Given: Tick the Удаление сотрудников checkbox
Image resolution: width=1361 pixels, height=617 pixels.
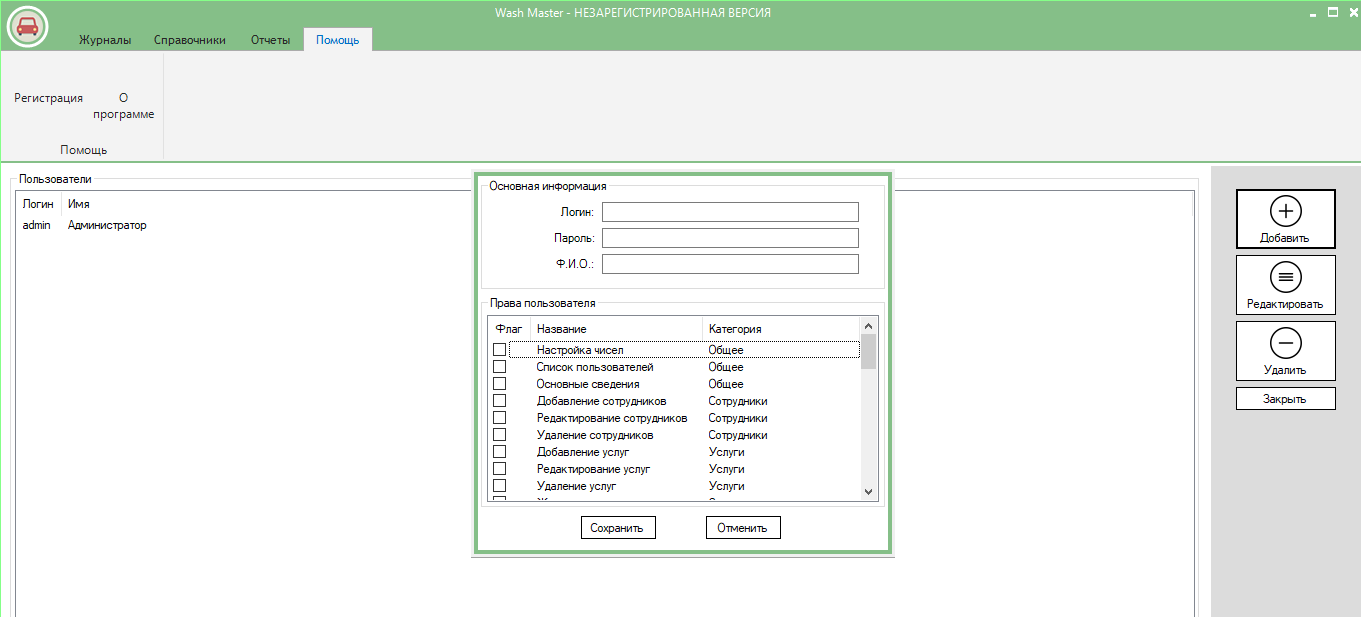Looking at the screenshot, I should tap(499, 435).
